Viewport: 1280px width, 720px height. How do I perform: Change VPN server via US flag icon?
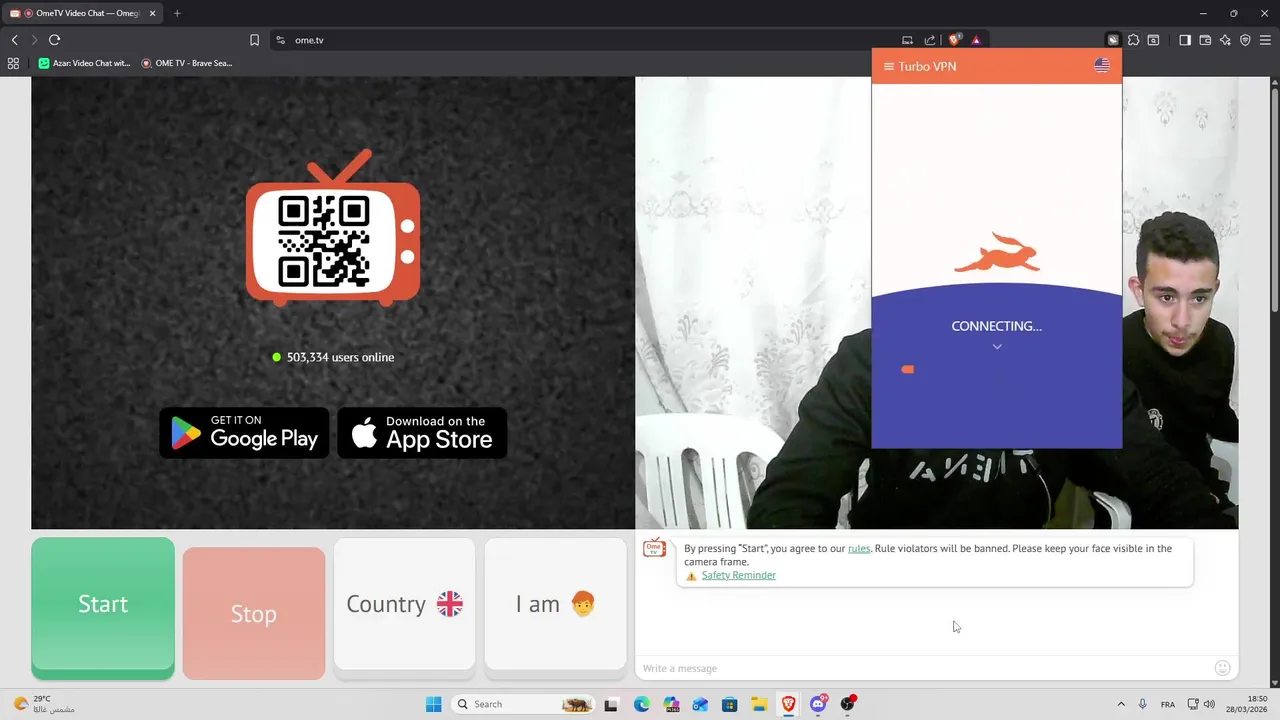pyautogui.click(x=1102, y=66)
